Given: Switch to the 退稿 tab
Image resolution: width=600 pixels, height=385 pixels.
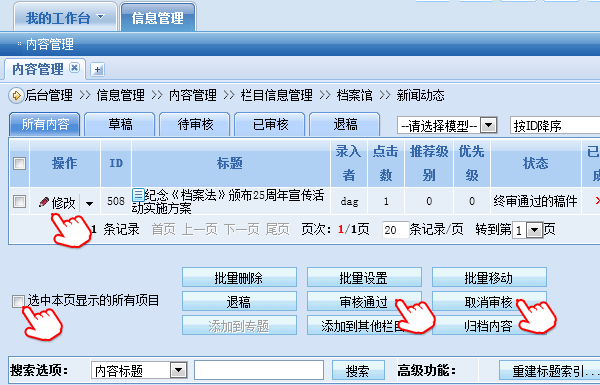Looking at the screenshot, I should click(345, 124).
